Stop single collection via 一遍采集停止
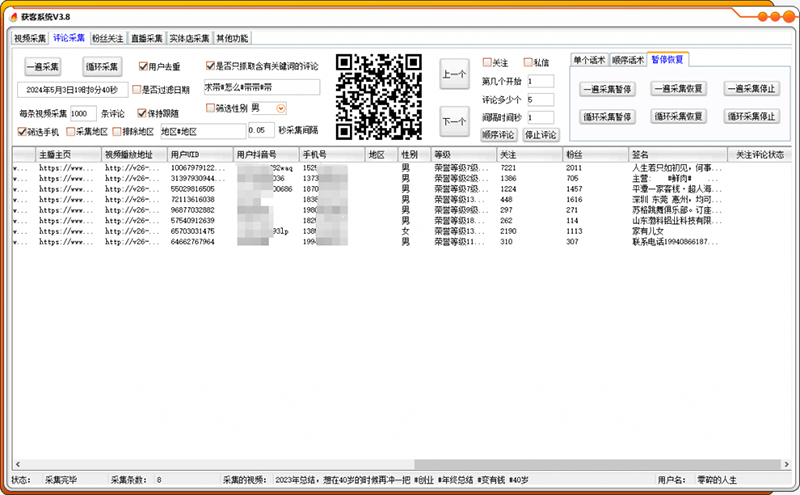800x495 pixels. click(x=752, y=88)
